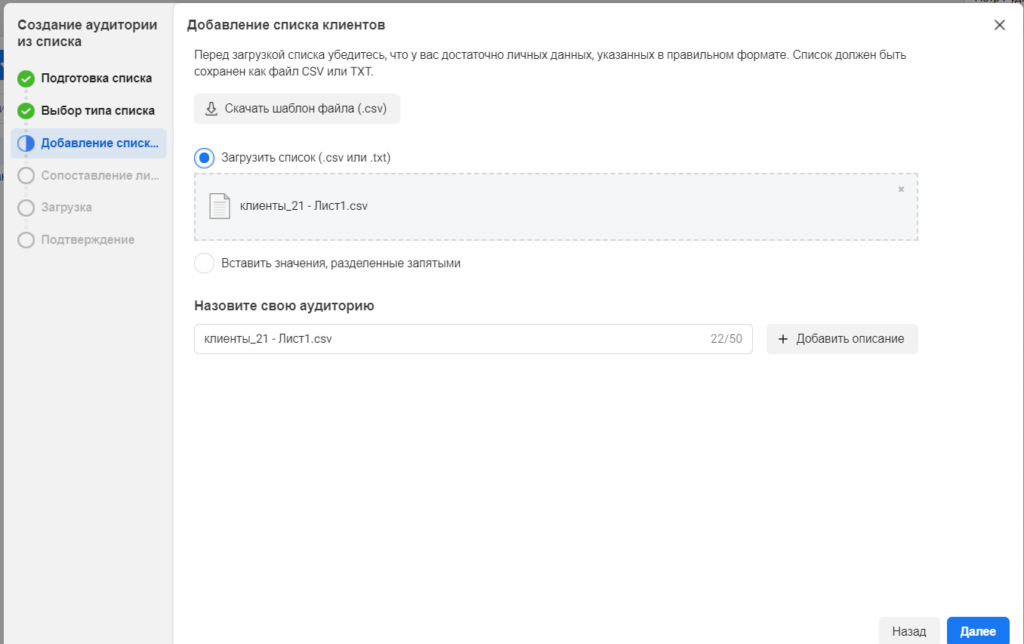This screenshot has width=1024, height=644.
Task: Open the Добавление списка step
Action: point(89,143)
